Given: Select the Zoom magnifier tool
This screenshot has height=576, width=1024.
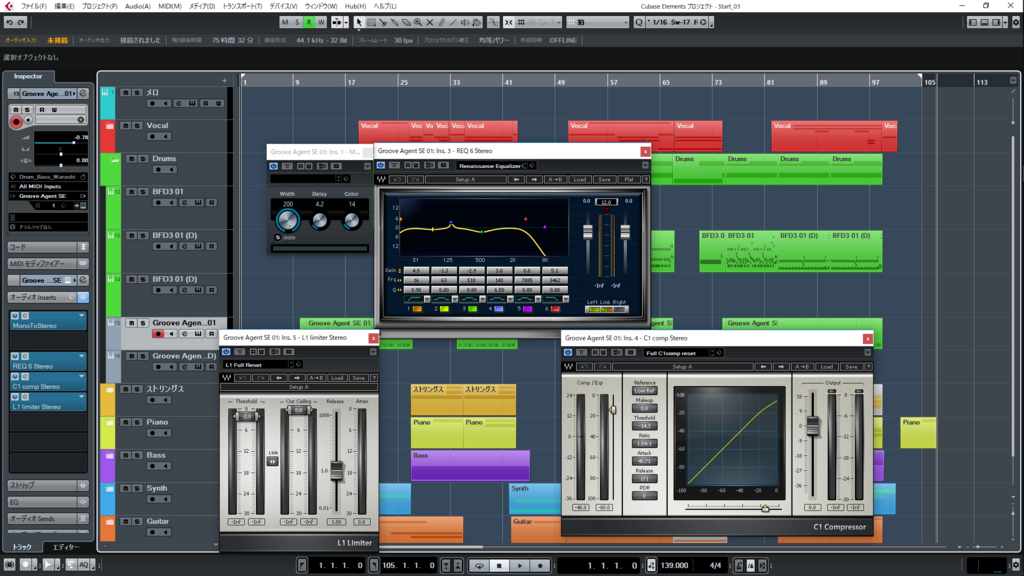Looking at the screenshot, I should pyautogui.click(x=418, y=22).
